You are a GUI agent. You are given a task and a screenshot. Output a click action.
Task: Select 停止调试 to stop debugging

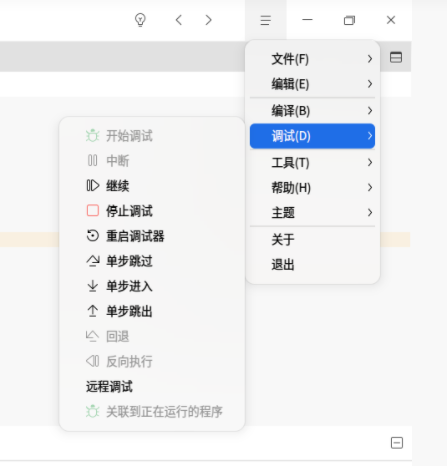tap(152, 211)
